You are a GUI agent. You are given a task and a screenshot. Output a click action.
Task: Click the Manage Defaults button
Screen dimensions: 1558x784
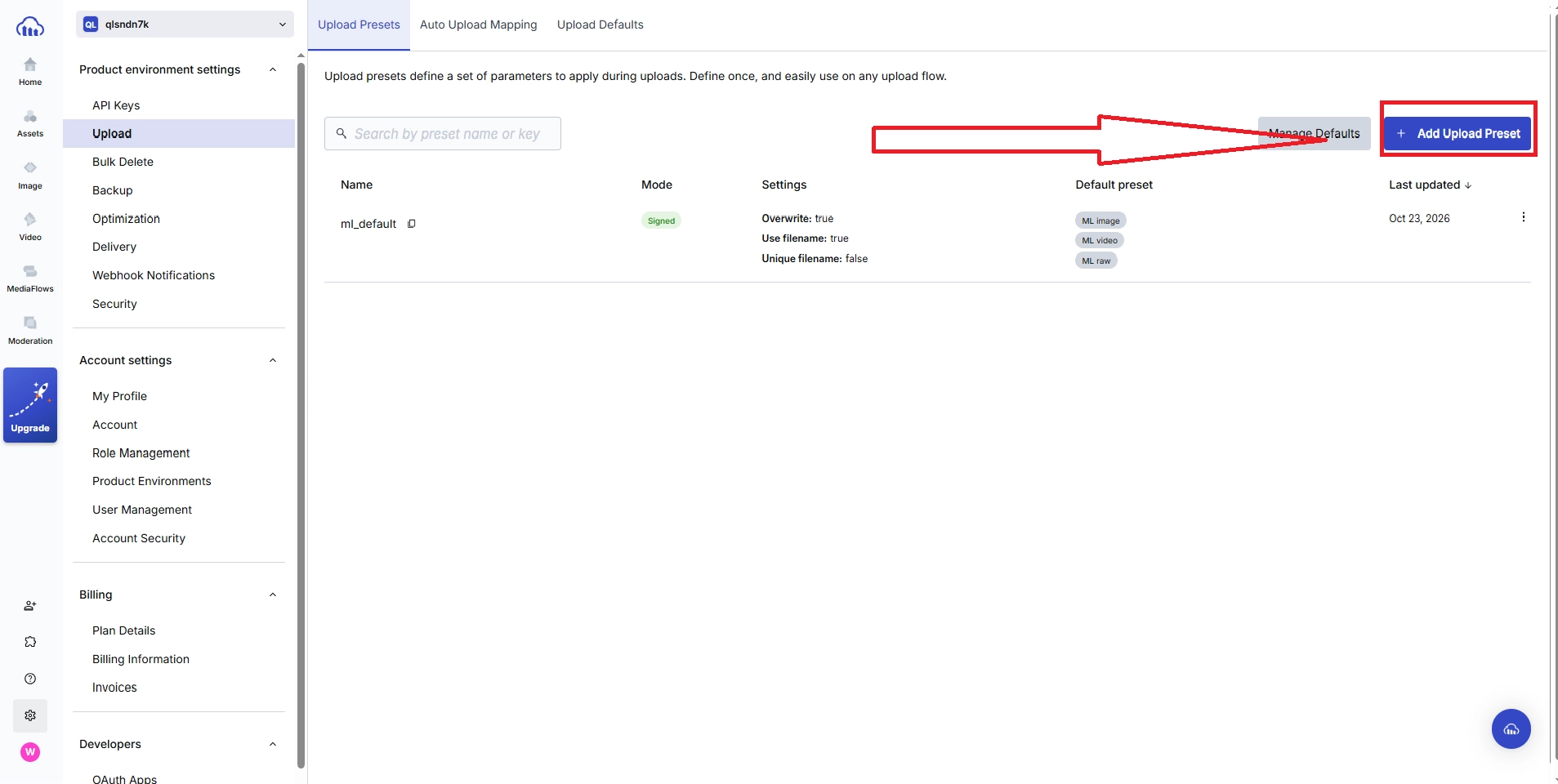point(1315,133)
